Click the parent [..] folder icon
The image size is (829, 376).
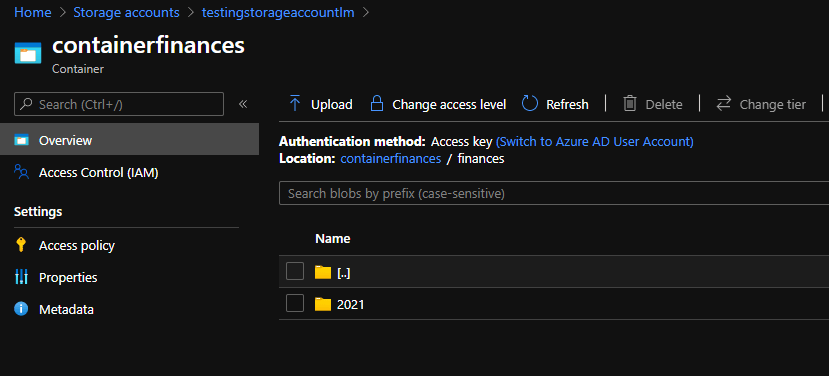point(323,272)
